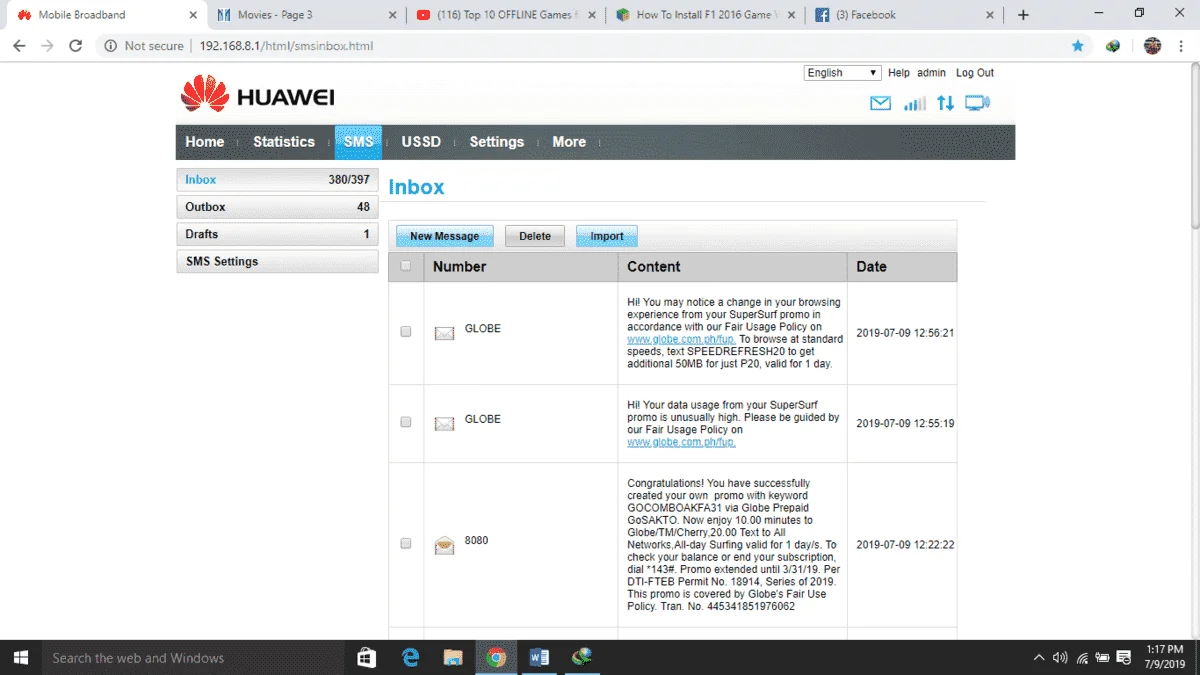Click the Wi-Fi monitor status icon
1200x675 pixels.
tap(977, 103)
